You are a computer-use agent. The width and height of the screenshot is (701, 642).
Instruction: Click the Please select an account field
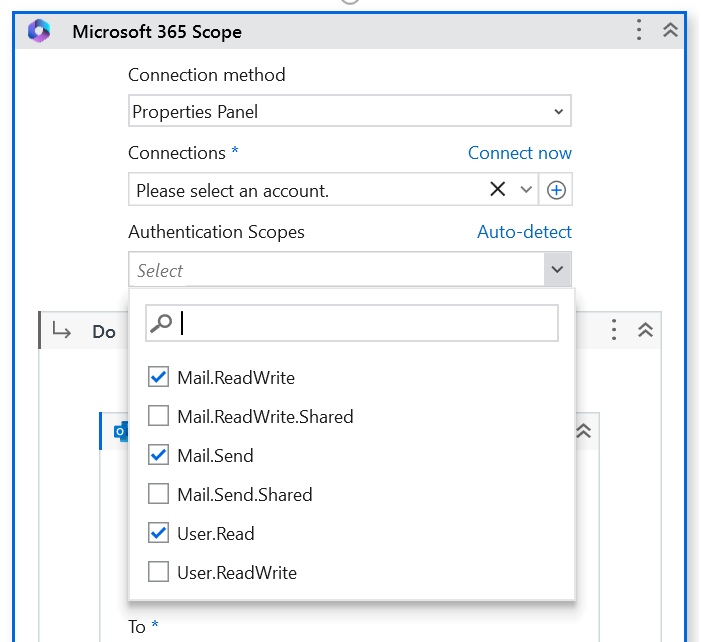point(333,189)
